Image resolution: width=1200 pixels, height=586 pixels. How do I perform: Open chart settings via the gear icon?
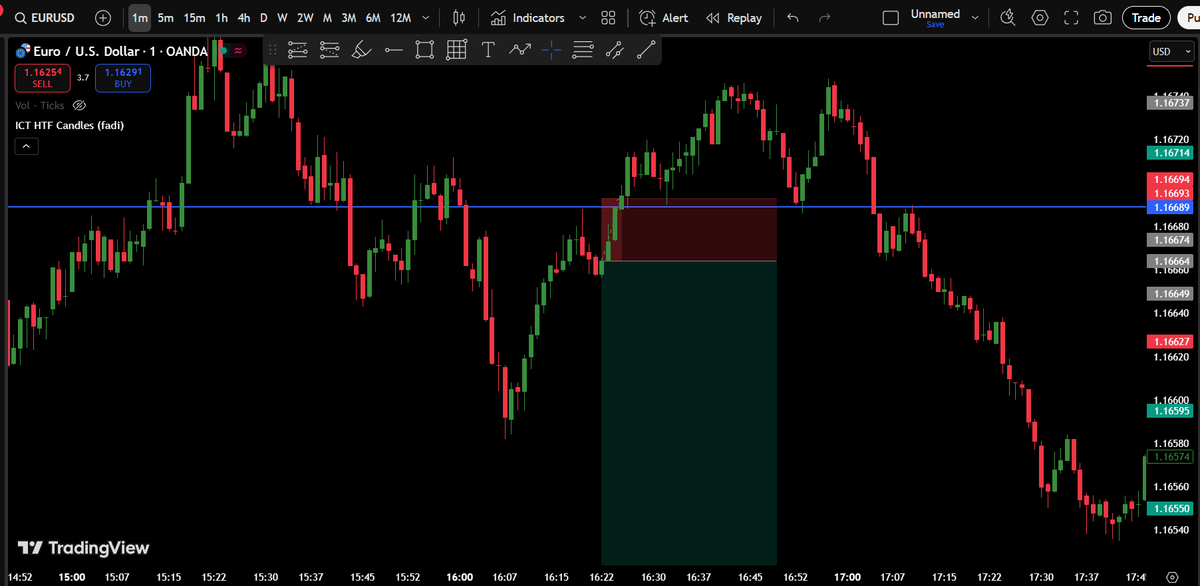(x=1039, y=17)
